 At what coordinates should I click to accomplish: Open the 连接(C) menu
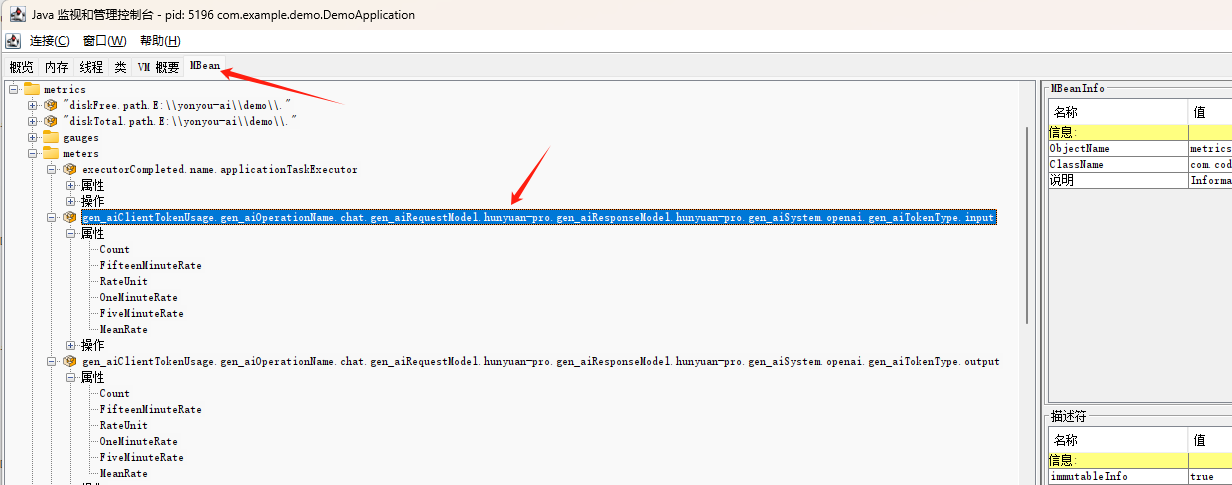click(50, 41)
